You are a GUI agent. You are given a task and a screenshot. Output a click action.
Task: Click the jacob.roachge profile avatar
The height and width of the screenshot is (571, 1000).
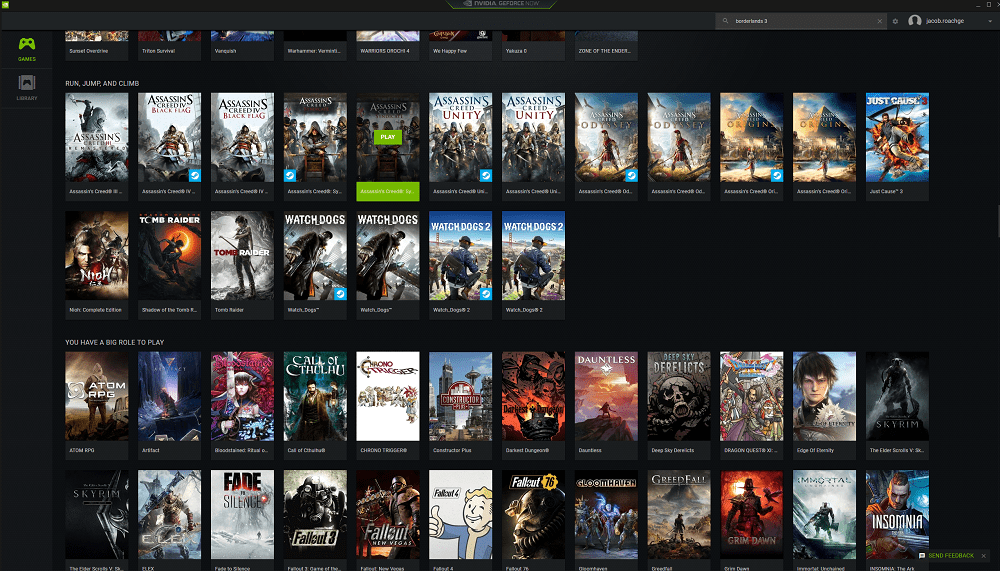[915, 21]
